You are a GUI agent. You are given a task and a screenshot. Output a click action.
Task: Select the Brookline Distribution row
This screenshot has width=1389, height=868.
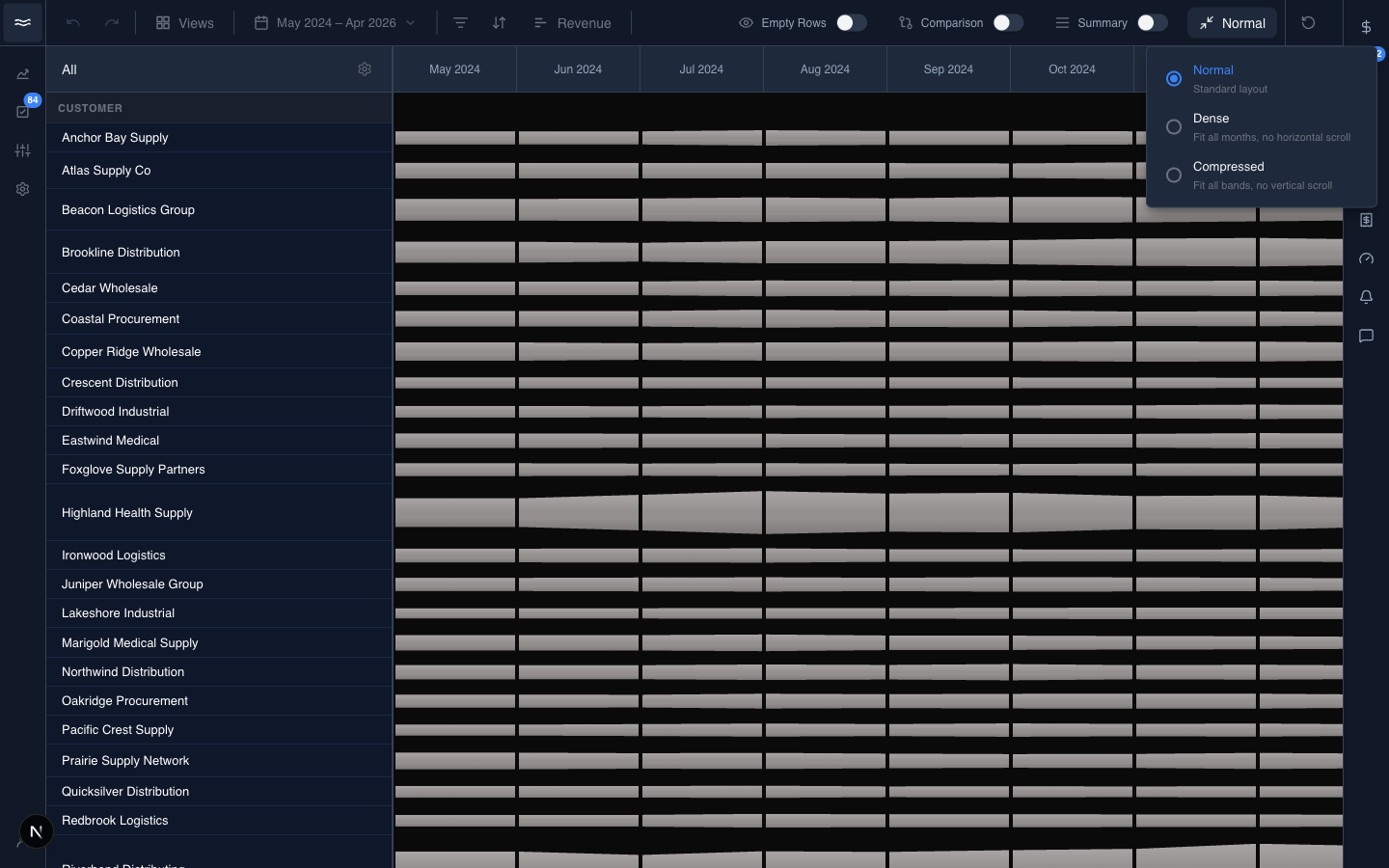click(219, 252)
